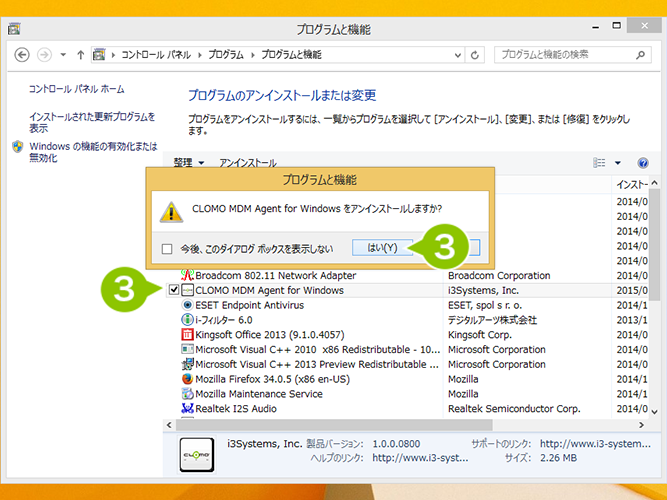Image resolution: width=667 pixels, height=500 pixels.
Task: Open recent locations dropdown arrow
Action: (x=63, y=55)
